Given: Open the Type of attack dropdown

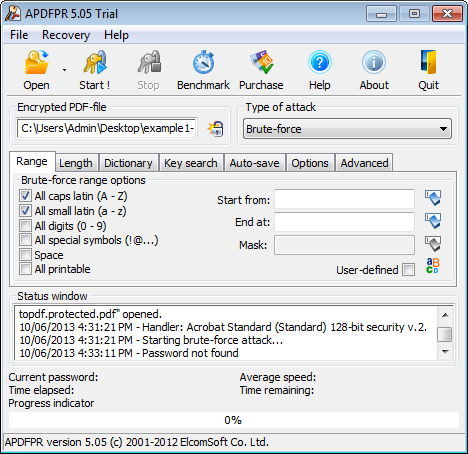Looking at the screenshot, I should click(x=347, y=129).
